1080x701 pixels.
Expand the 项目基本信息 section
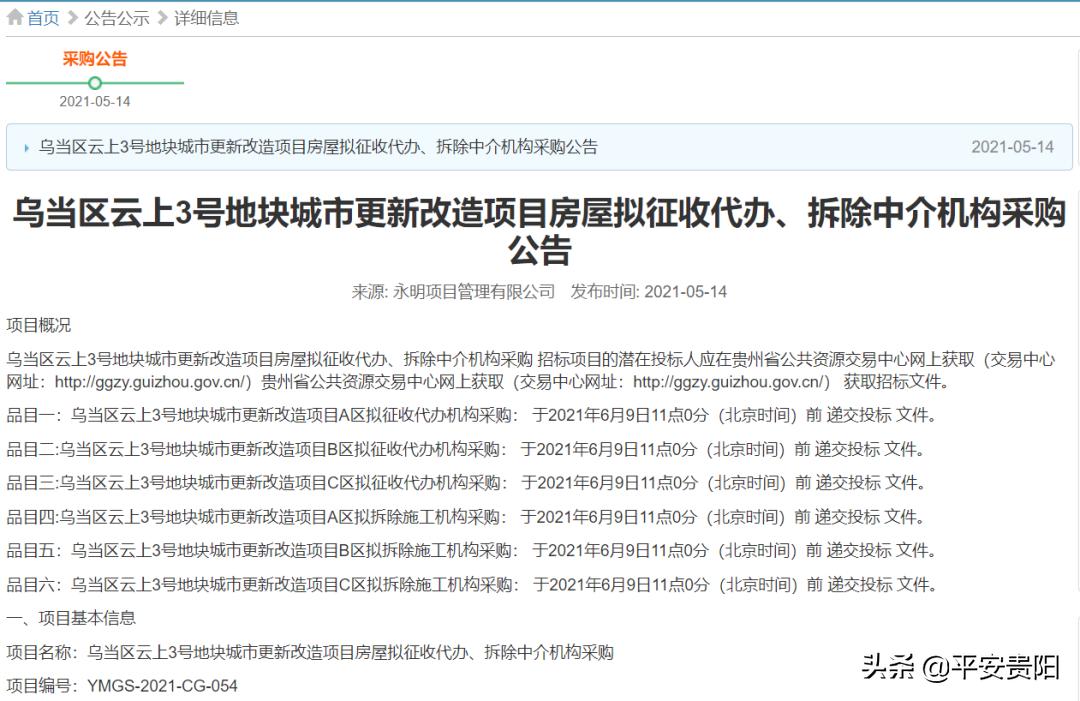70,618
